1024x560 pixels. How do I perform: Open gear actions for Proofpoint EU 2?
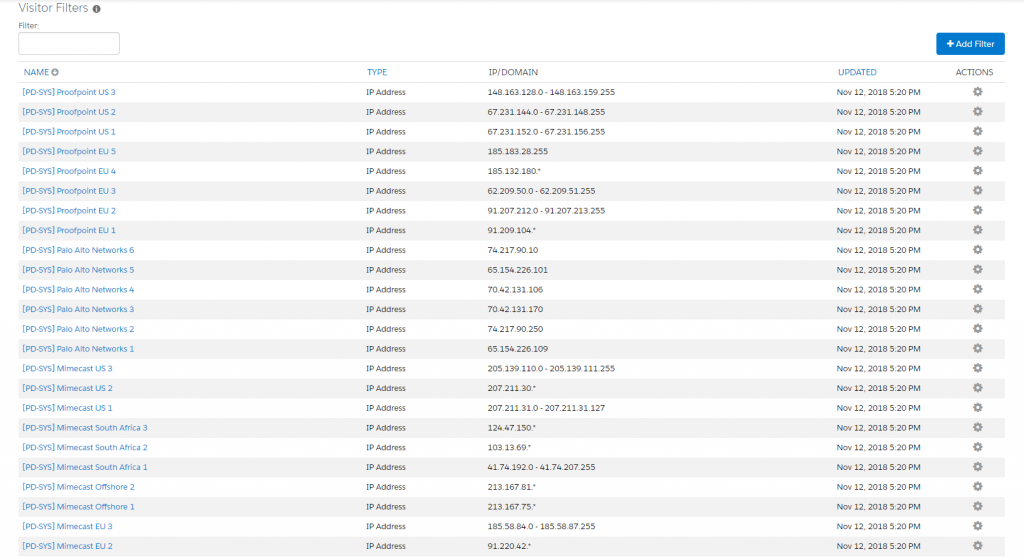point(977,210)
